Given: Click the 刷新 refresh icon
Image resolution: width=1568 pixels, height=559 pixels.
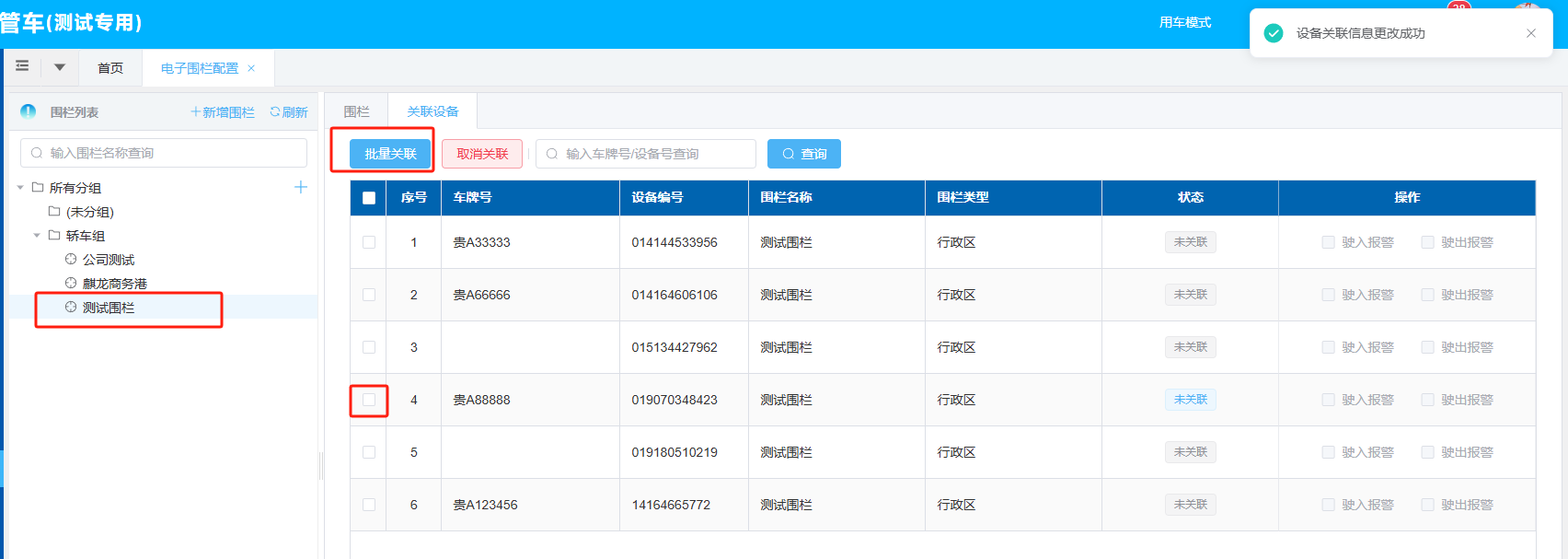Looking at the screenshot, I should point(275,111).
